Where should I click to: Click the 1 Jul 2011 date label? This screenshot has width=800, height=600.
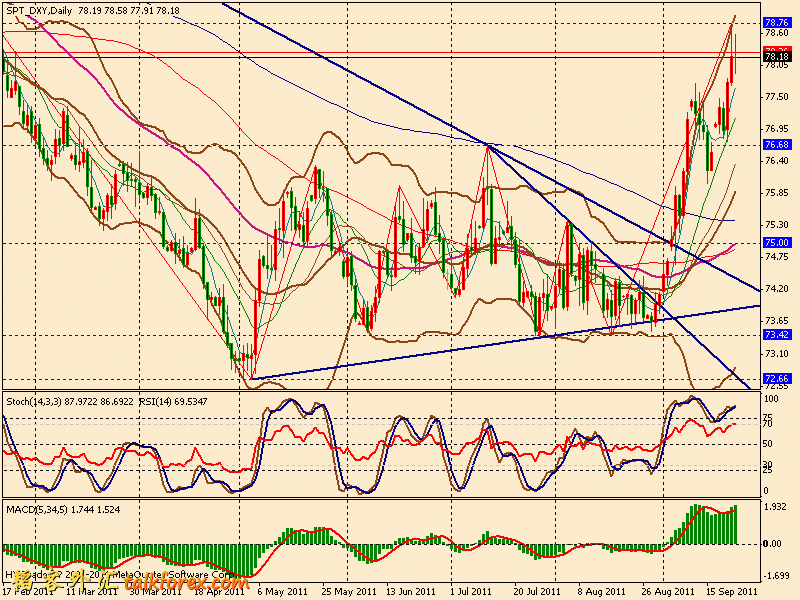point(471,592)
